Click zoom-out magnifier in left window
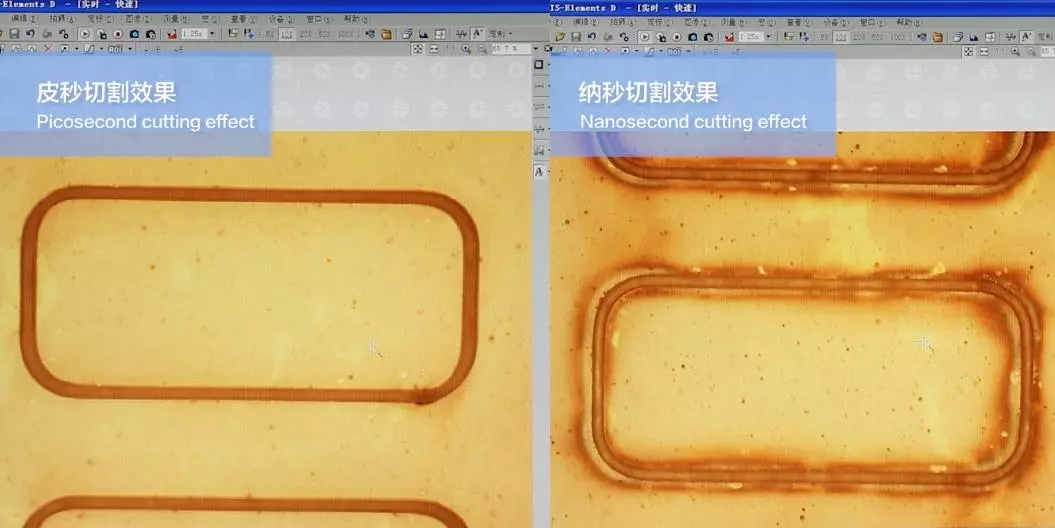The image size is (1055, 528). tap(482, 48)
